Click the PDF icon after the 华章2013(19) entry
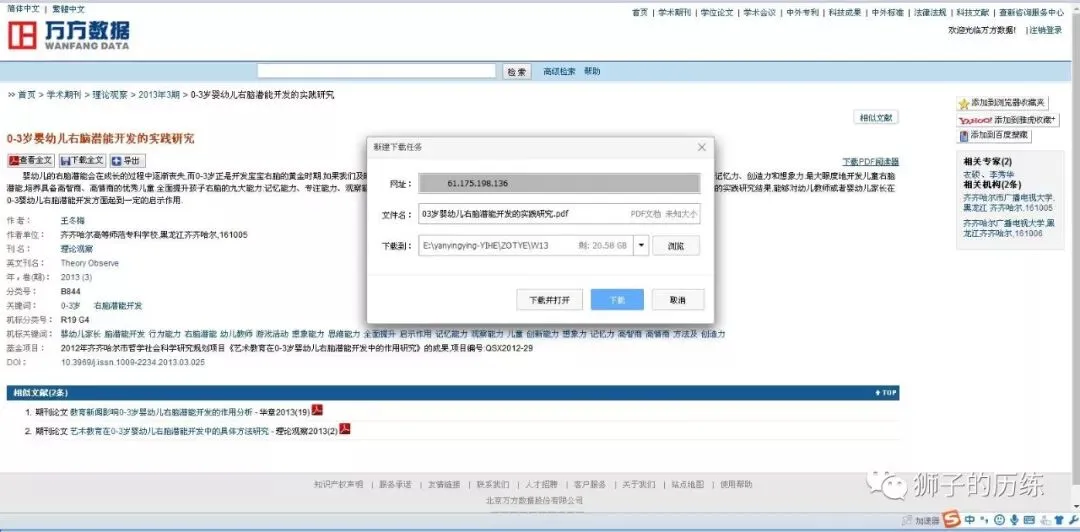The height and width of the screenshot is (532, 1080). (x=317, y=410)
